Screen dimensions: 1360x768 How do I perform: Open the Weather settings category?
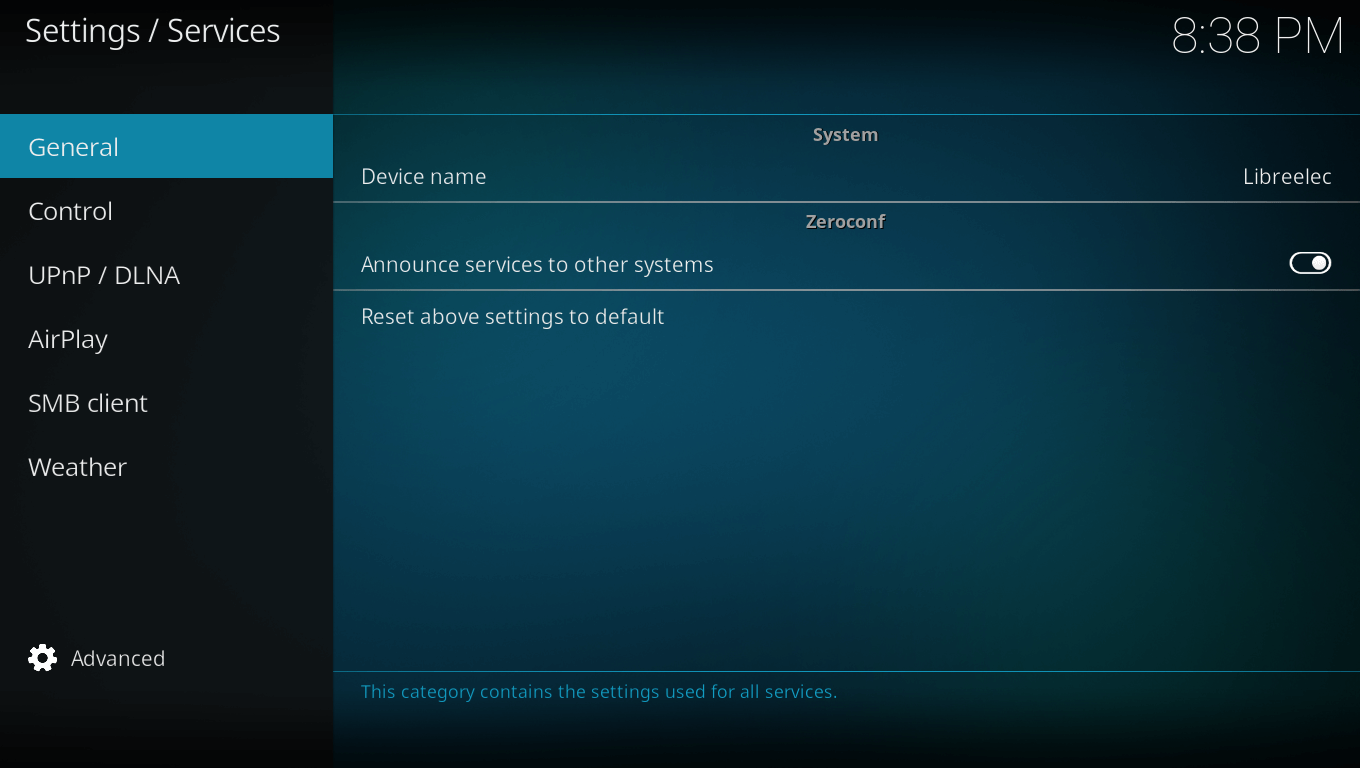coord(78,467)
